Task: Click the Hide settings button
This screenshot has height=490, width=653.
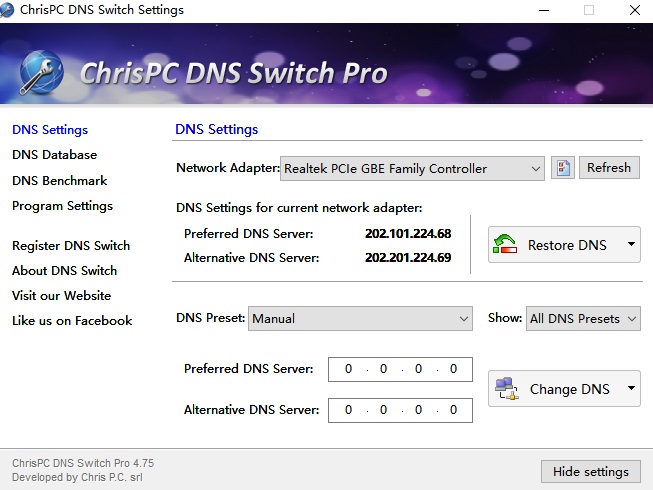Action: [591, 472]
